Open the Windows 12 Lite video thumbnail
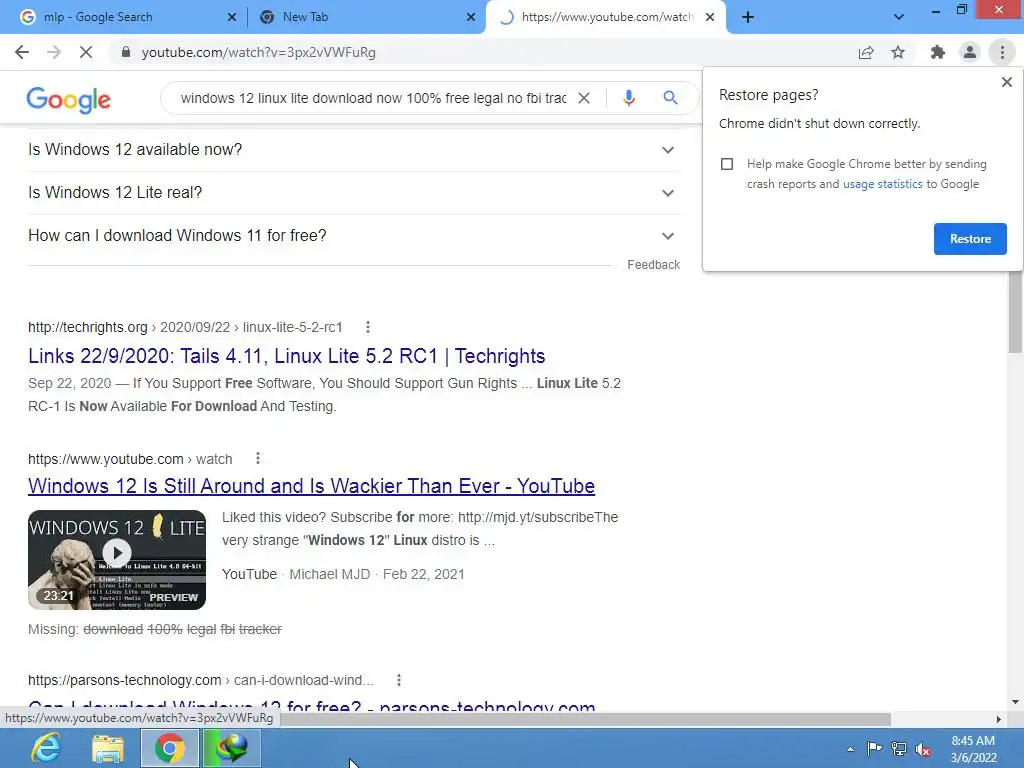1024x768 pixels. coord(117,560)
